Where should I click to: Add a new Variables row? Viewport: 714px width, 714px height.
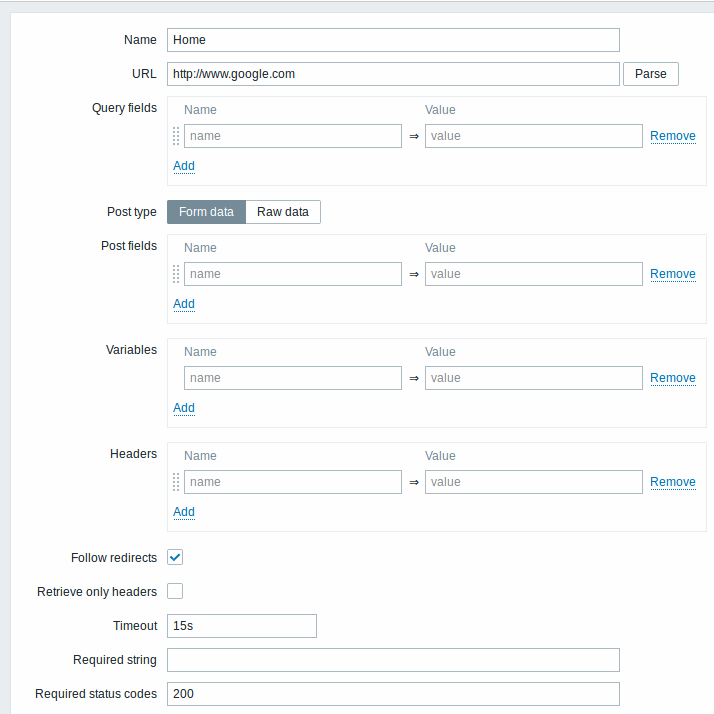point(184,408)
